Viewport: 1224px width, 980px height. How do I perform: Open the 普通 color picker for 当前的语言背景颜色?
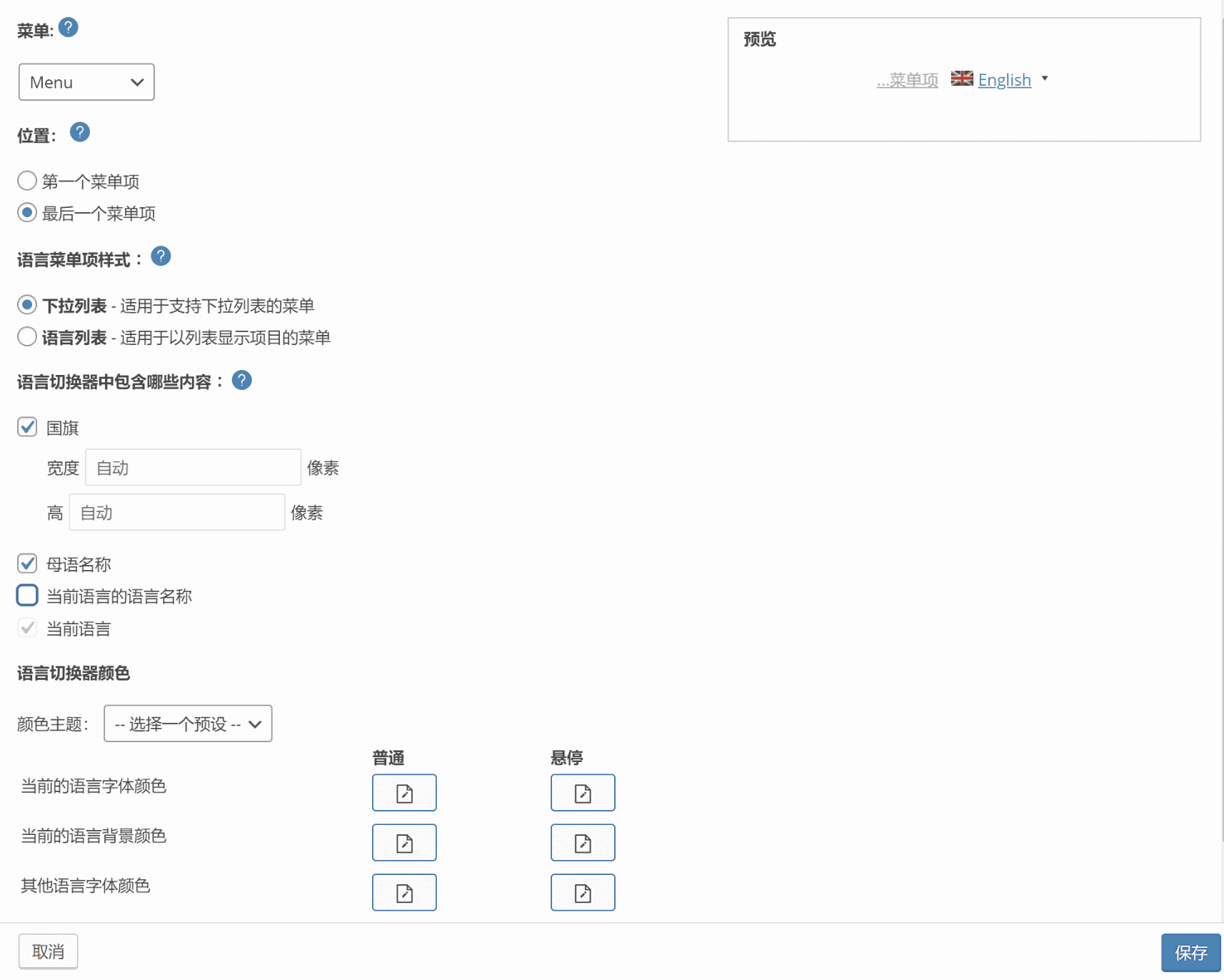click(404, 842)
